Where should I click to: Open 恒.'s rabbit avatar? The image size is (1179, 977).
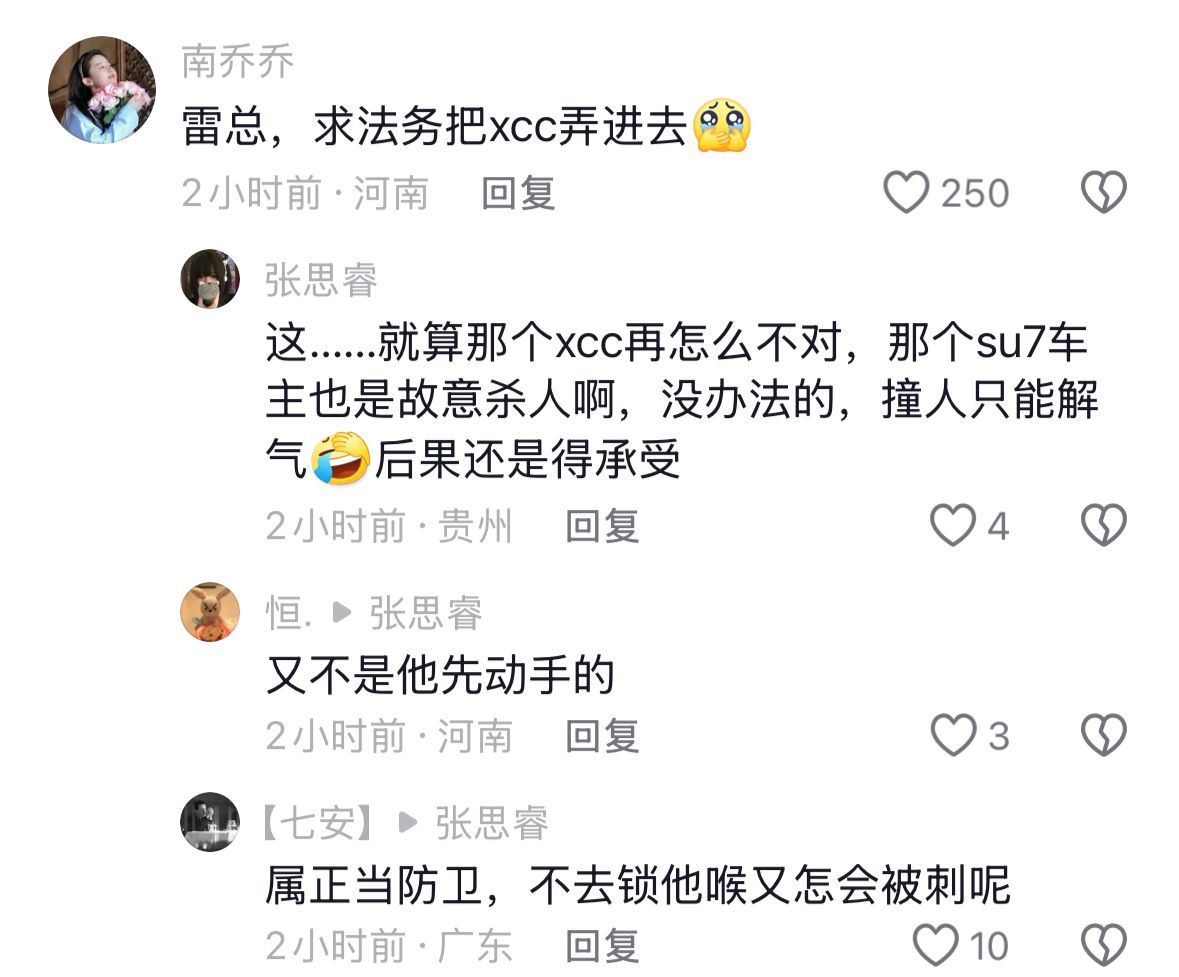coord(211,611)
